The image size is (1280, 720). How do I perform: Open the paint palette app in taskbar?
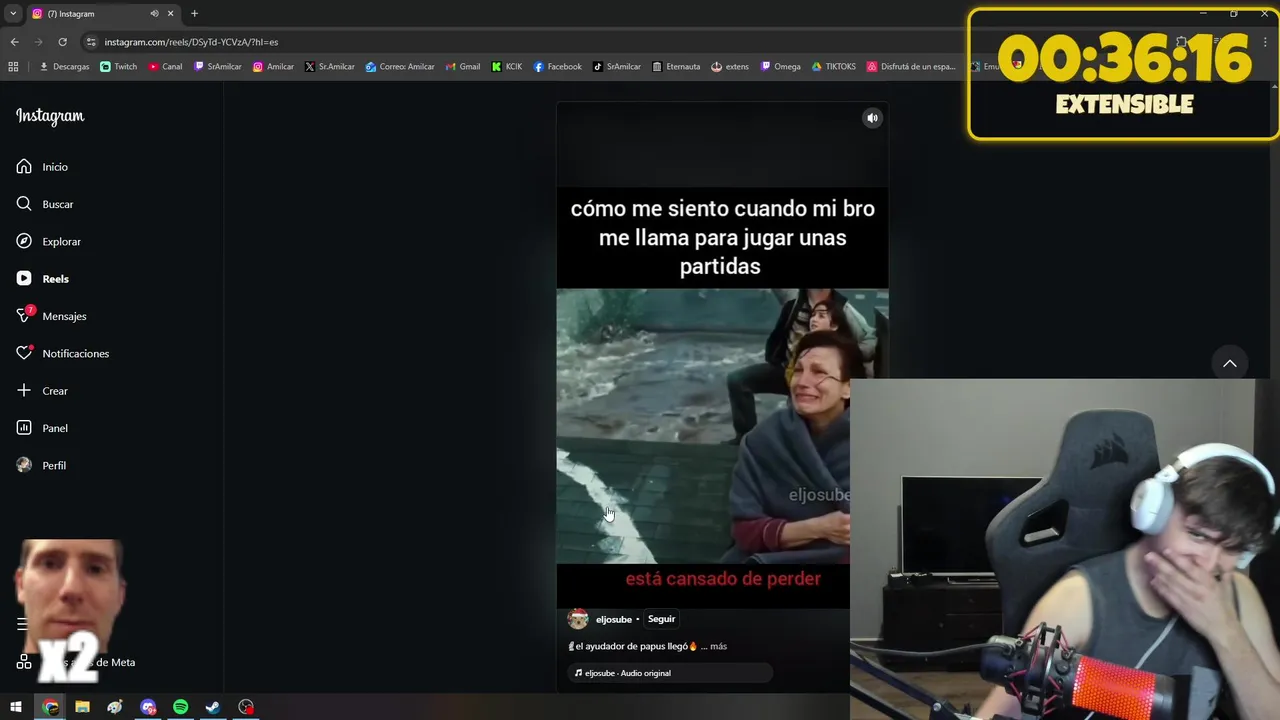(115, 707)
